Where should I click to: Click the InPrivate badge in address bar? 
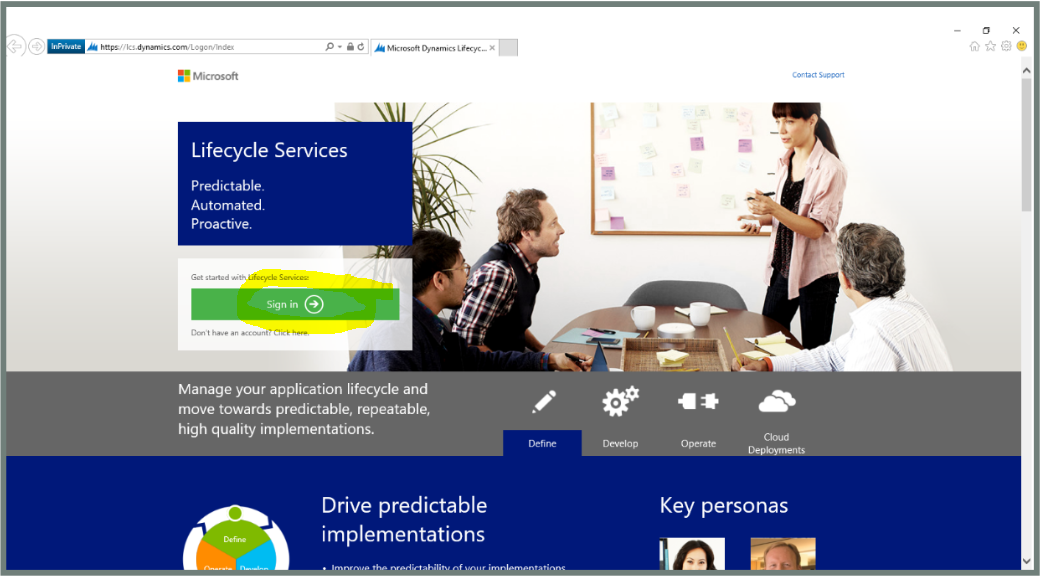click(66, 47)
